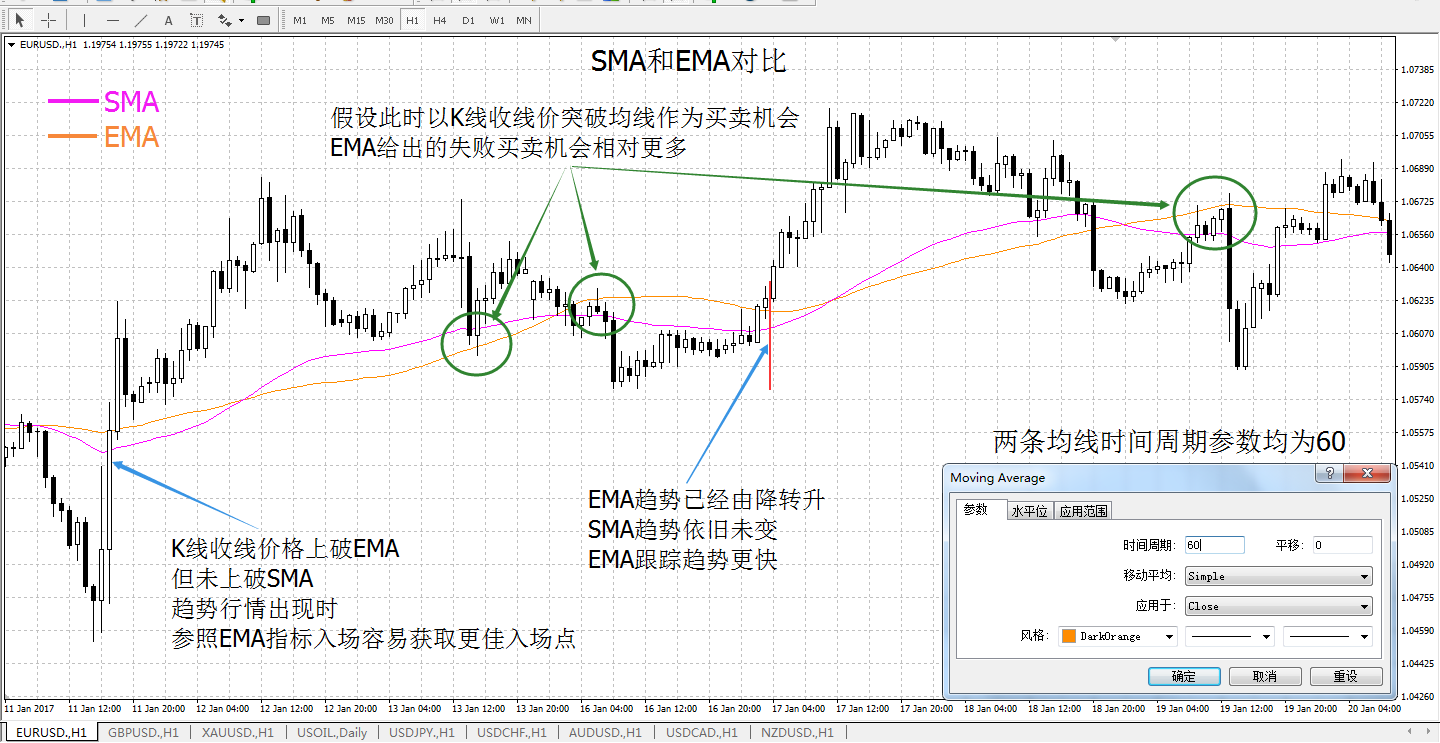Open the line style dropdown
Image resolution: width=1440 pixels, height=743 pixels.
point(1230,636)
